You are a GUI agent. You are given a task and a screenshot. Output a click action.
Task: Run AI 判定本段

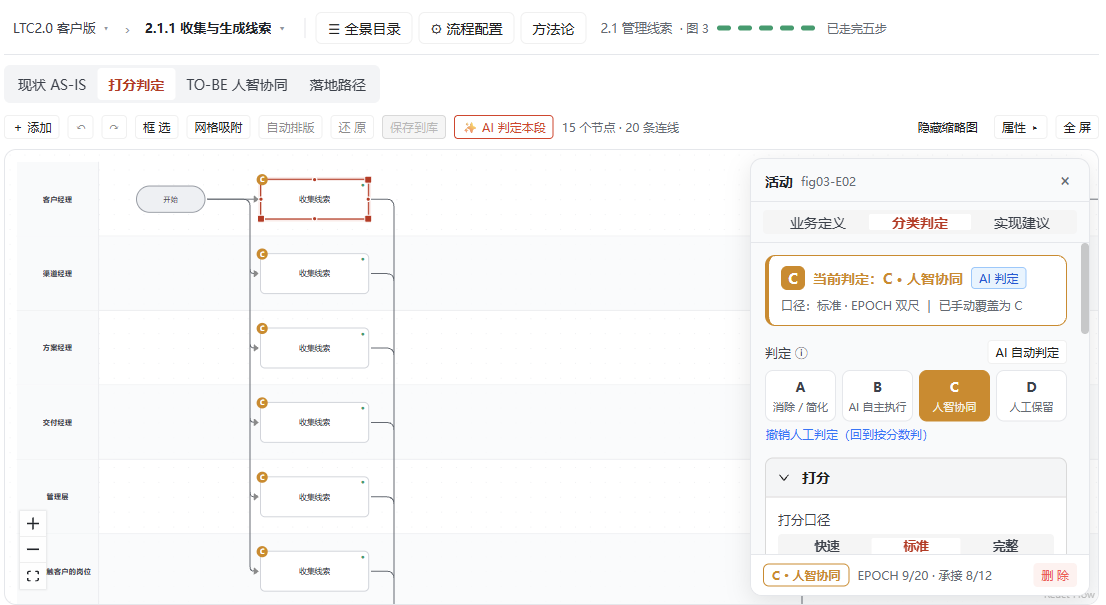click(x=504, y=128)
